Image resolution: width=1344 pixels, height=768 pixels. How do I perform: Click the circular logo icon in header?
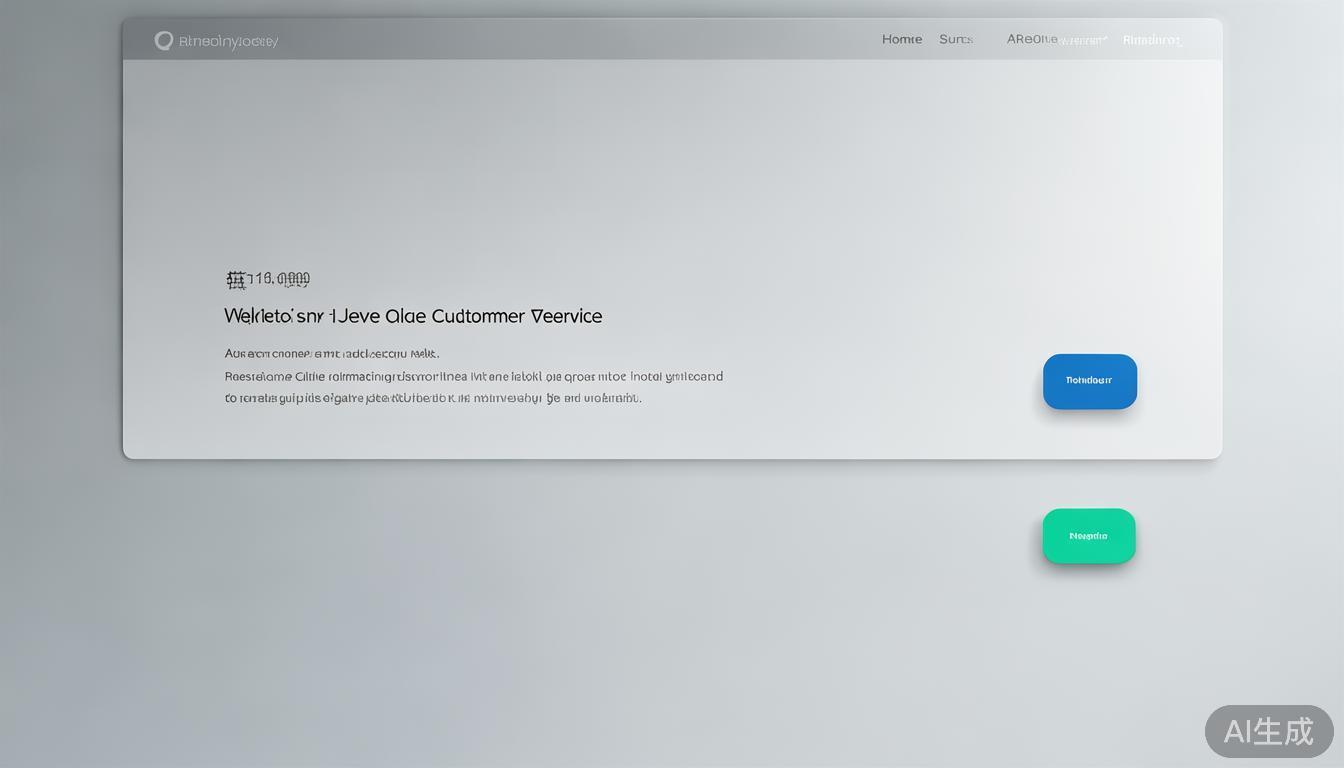(x=164, y=41)
